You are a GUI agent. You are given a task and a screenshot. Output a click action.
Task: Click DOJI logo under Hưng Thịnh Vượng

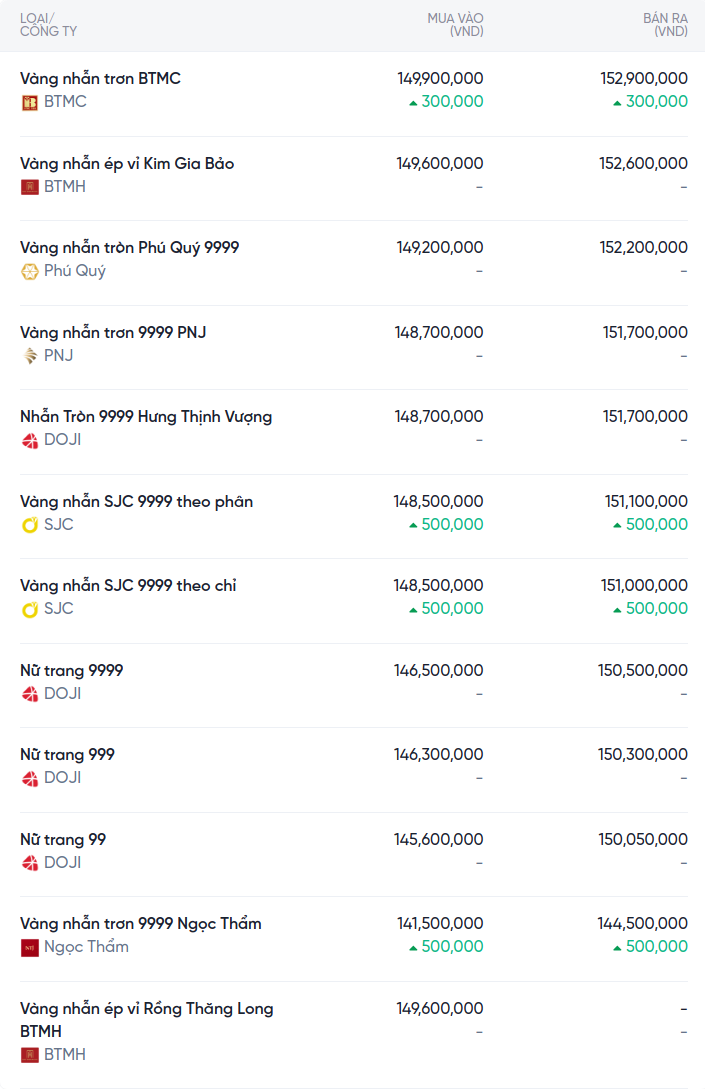pos(30,440)
